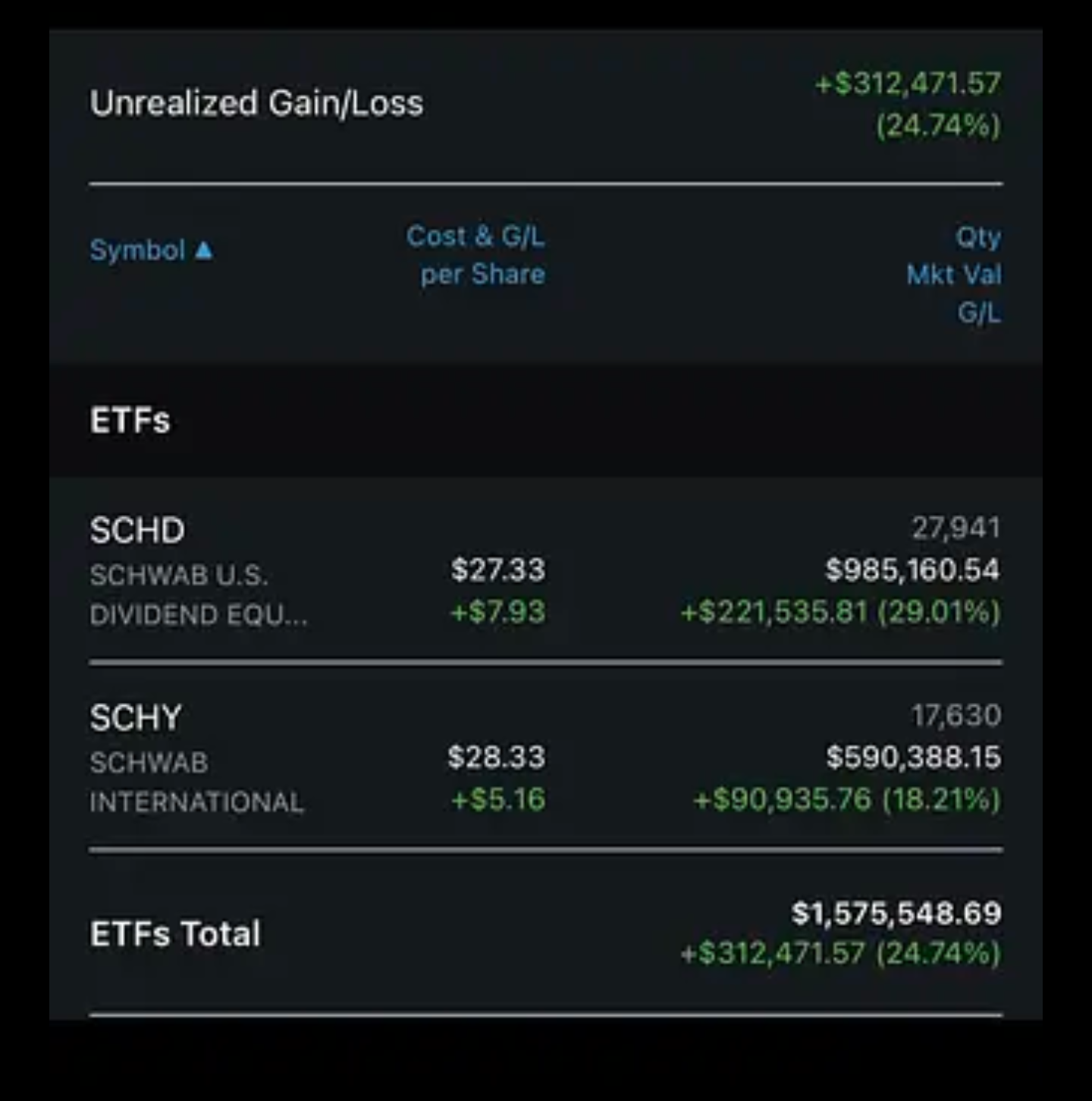1092x1101 pixels.
Task: Tap the G/L column header
Action: pyautogui.click(x=979, y=312)
